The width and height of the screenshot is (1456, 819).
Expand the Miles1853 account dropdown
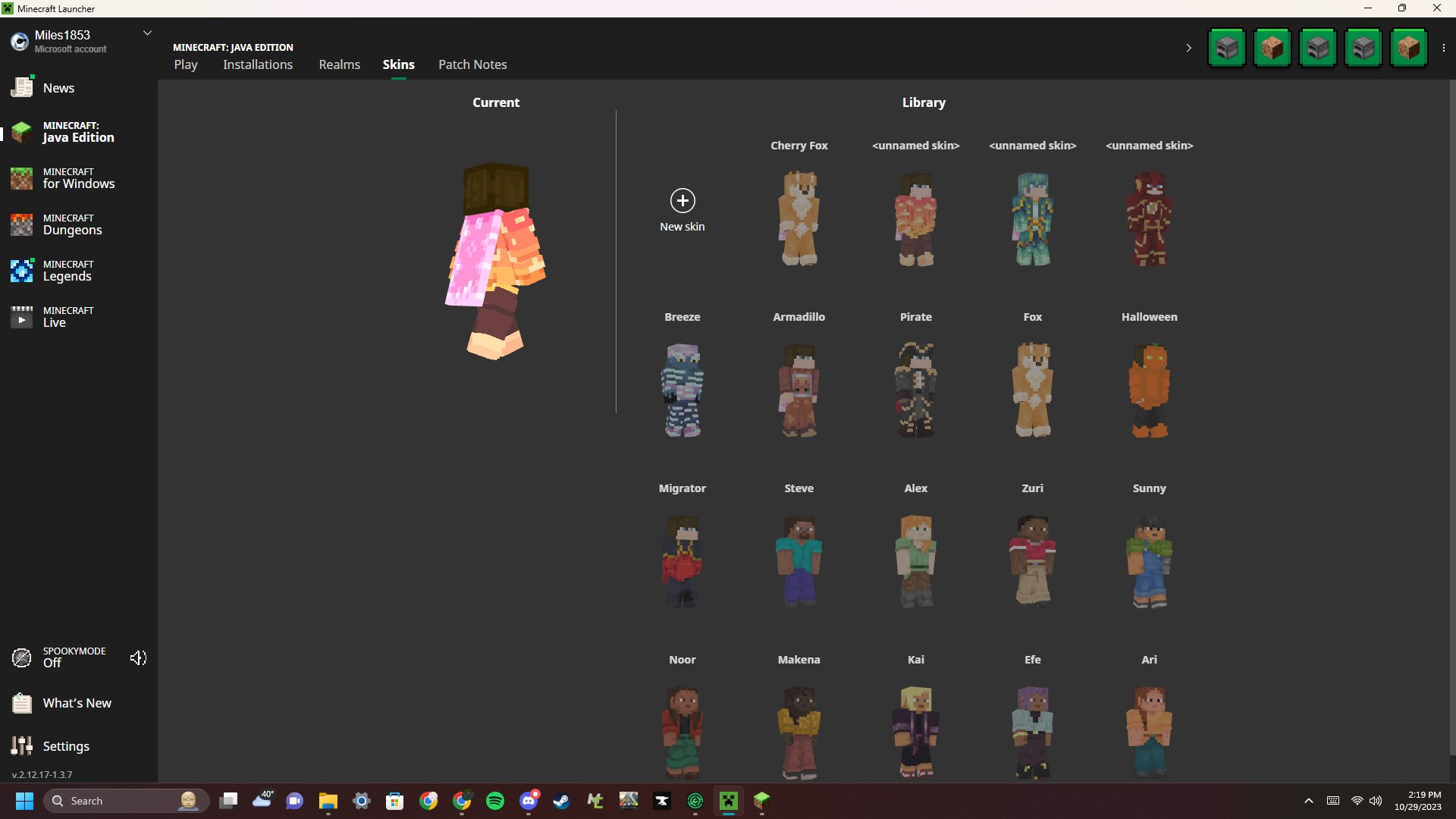click(x=147, y=33)
